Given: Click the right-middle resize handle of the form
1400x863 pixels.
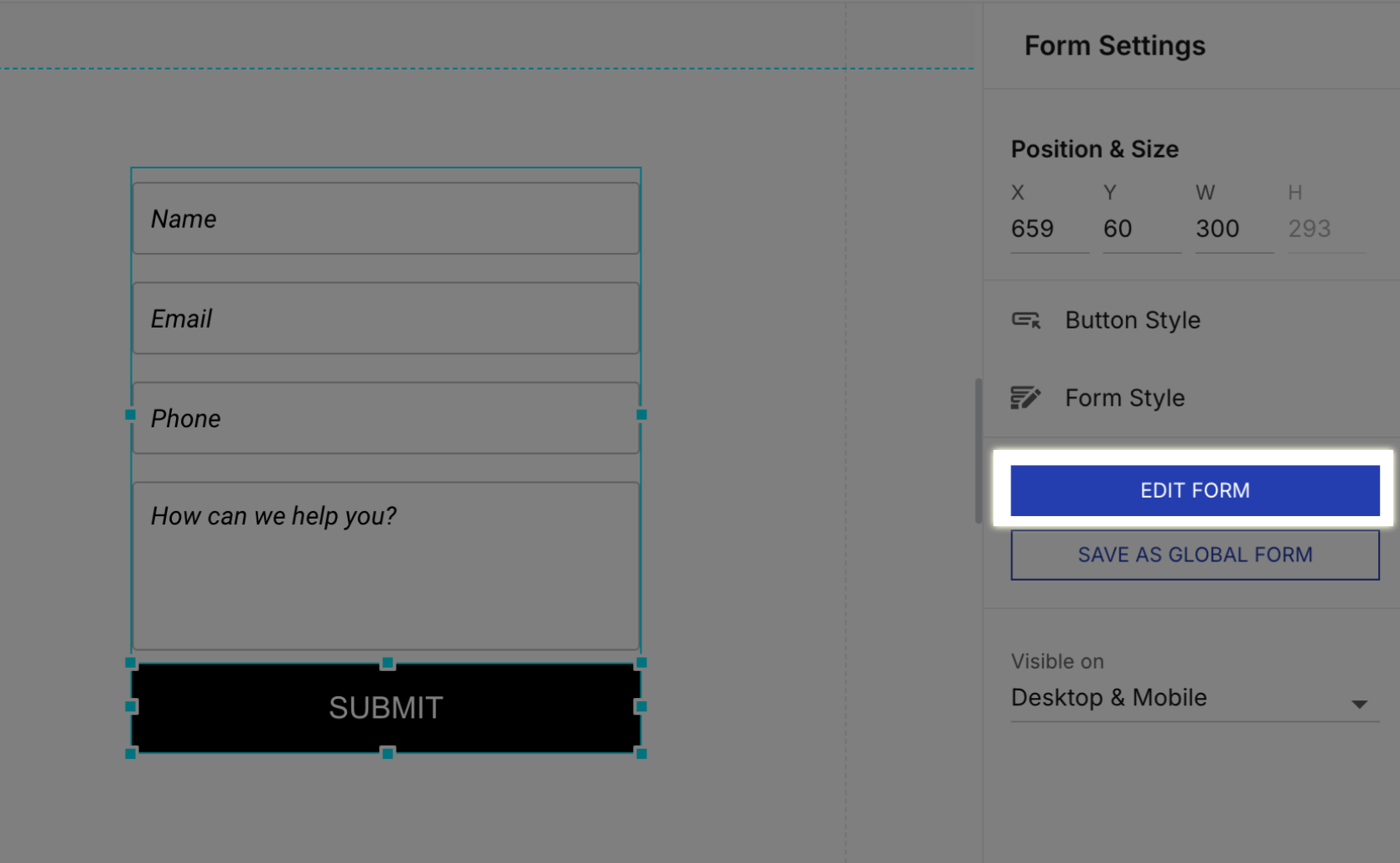Looking at the screenshot, I should pos(641,415).
